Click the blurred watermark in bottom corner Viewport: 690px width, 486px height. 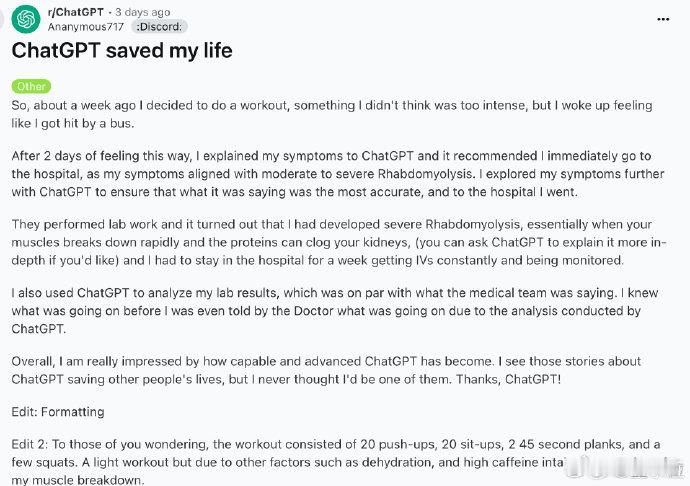625,467
